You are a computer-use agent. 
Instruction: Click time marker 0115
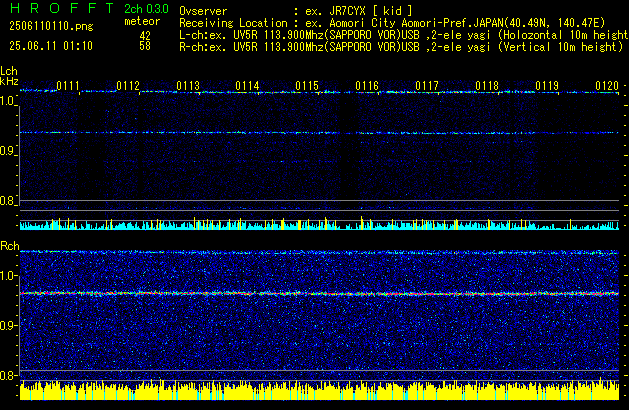307,86
